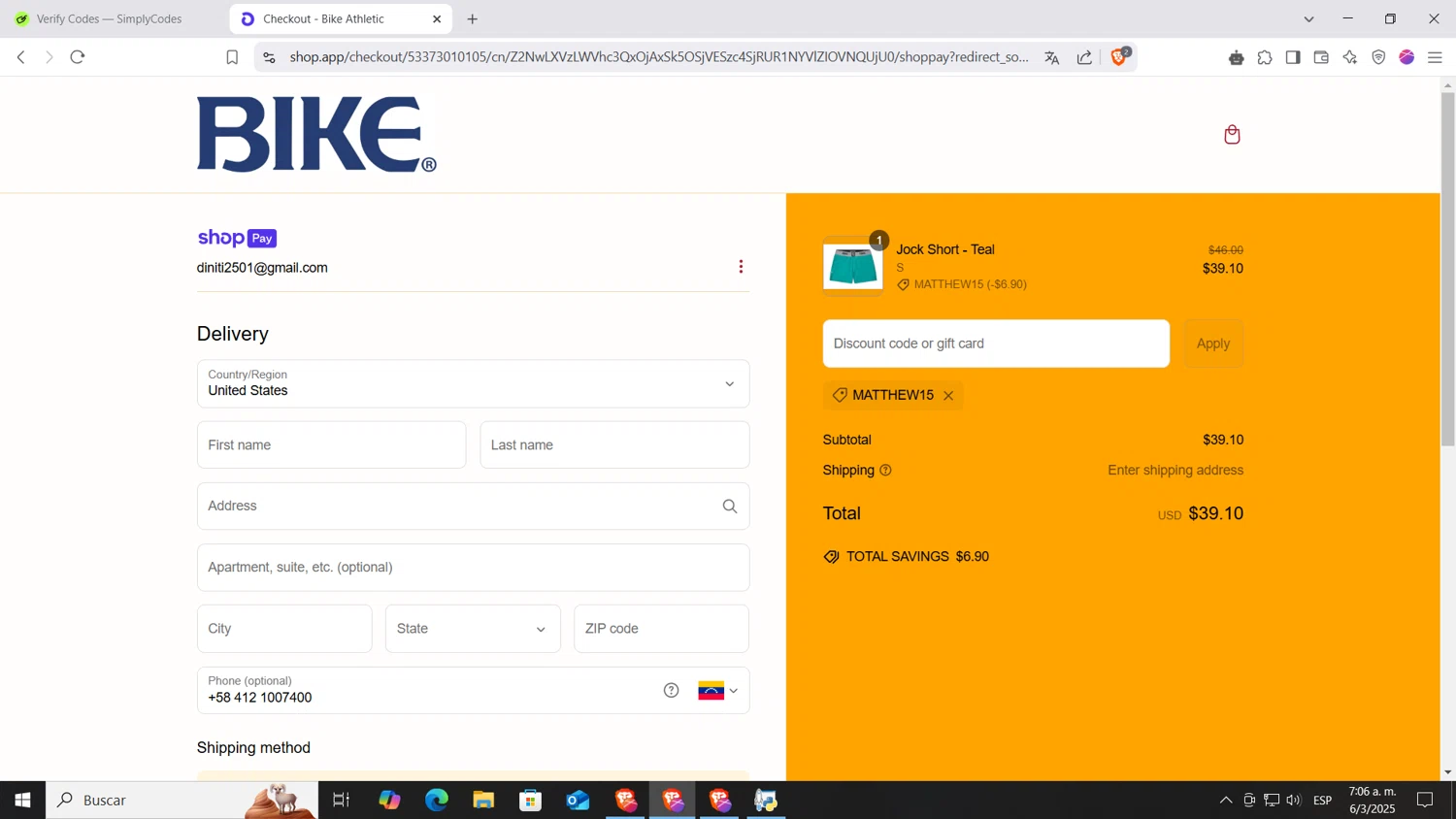Click the ZIP code field

tap(661, 629)
